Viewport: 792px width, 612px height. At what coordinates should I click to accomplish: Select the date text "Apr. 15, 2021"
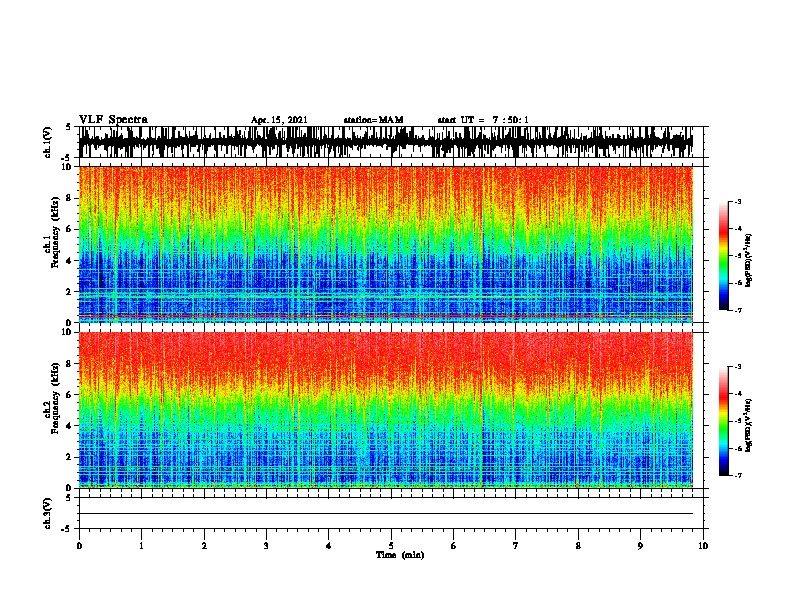279,120
